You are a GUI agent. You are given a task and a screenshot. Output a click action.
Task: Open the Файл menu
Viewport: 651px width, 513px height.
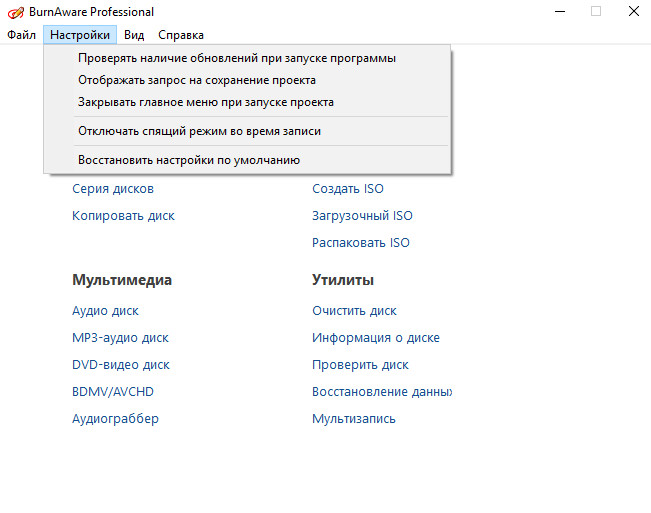[21, 35]
